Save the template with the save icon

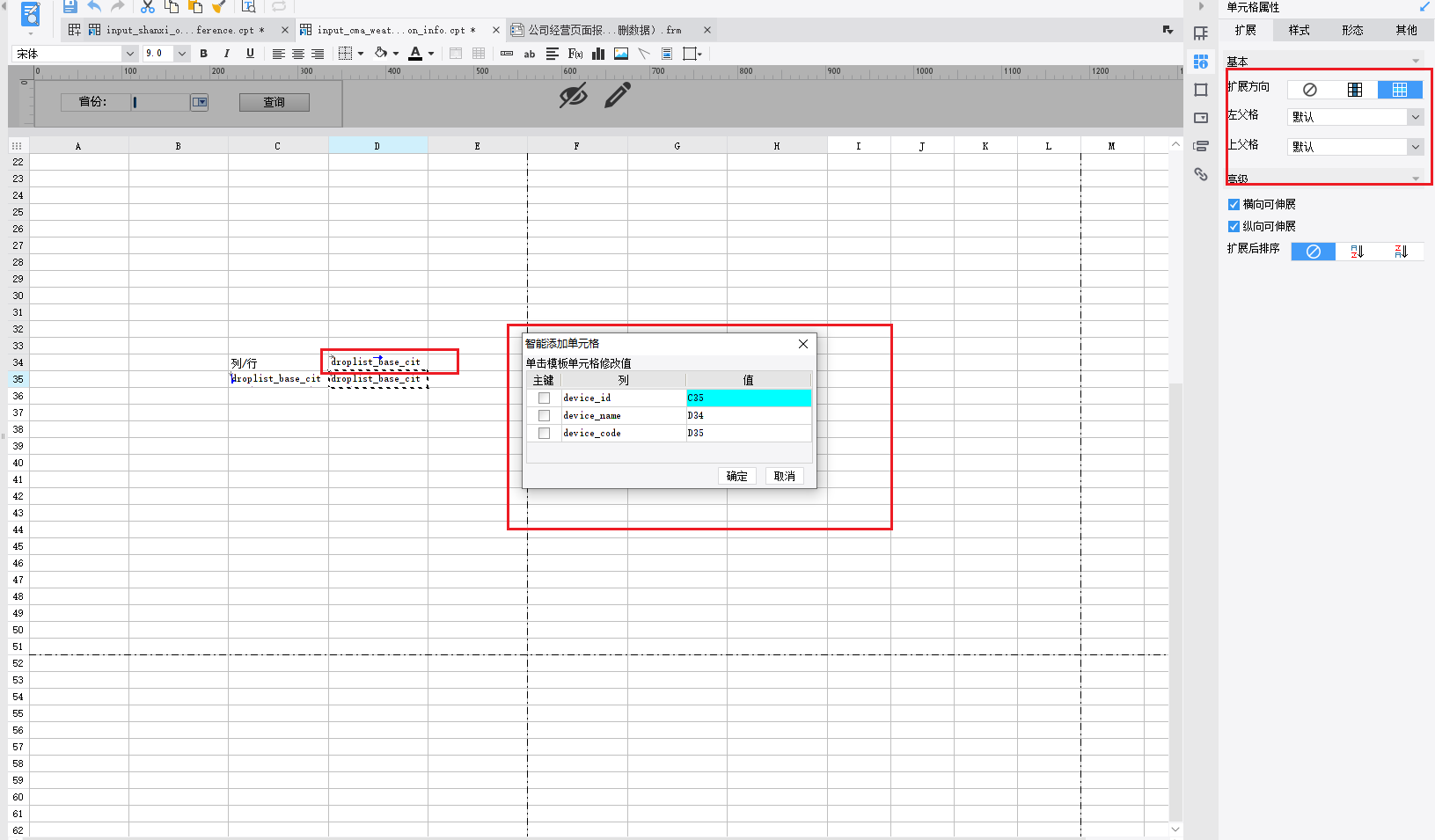pos(70,6)
